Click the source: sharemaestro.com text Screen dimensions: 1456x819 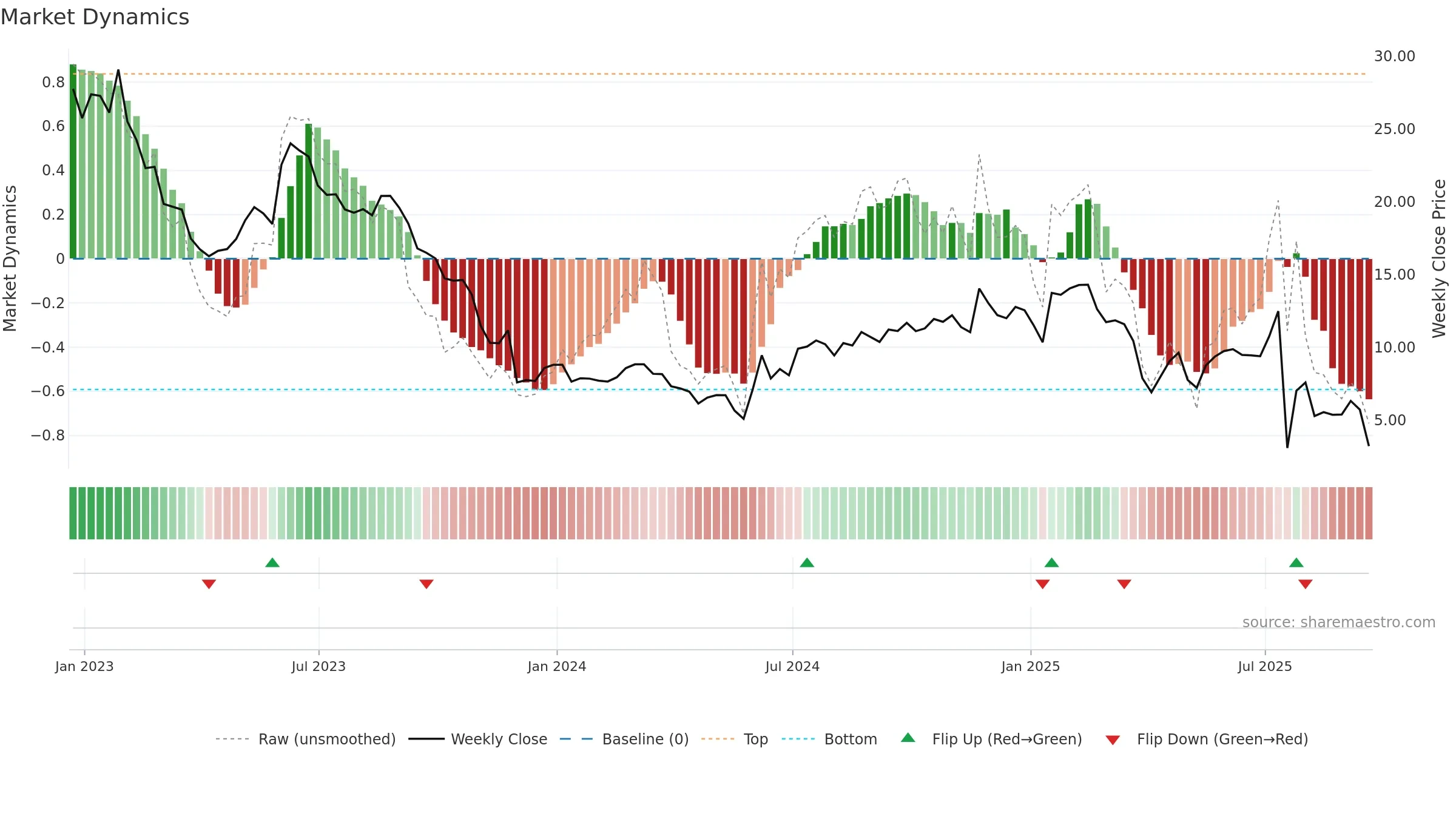point(1339,622)
